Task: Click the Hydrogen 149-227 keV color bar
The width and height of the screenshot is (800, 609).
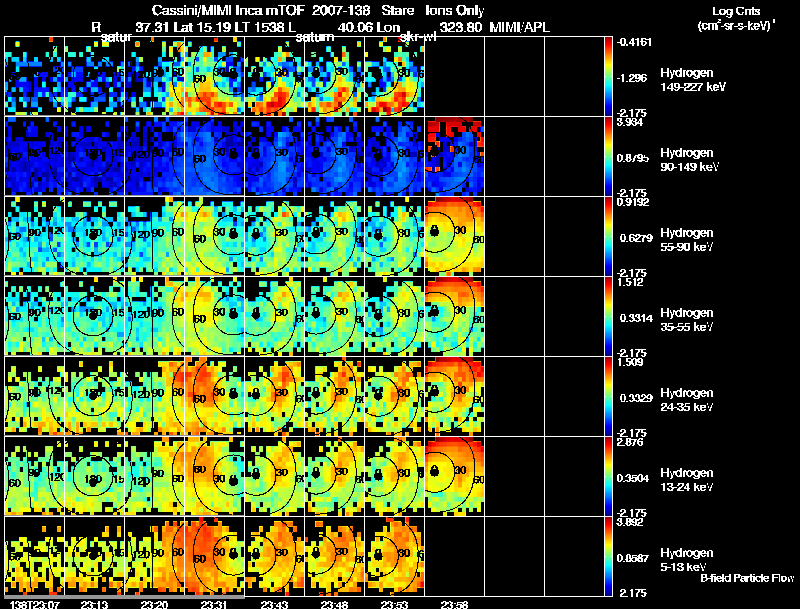Action: pos(608,76)
